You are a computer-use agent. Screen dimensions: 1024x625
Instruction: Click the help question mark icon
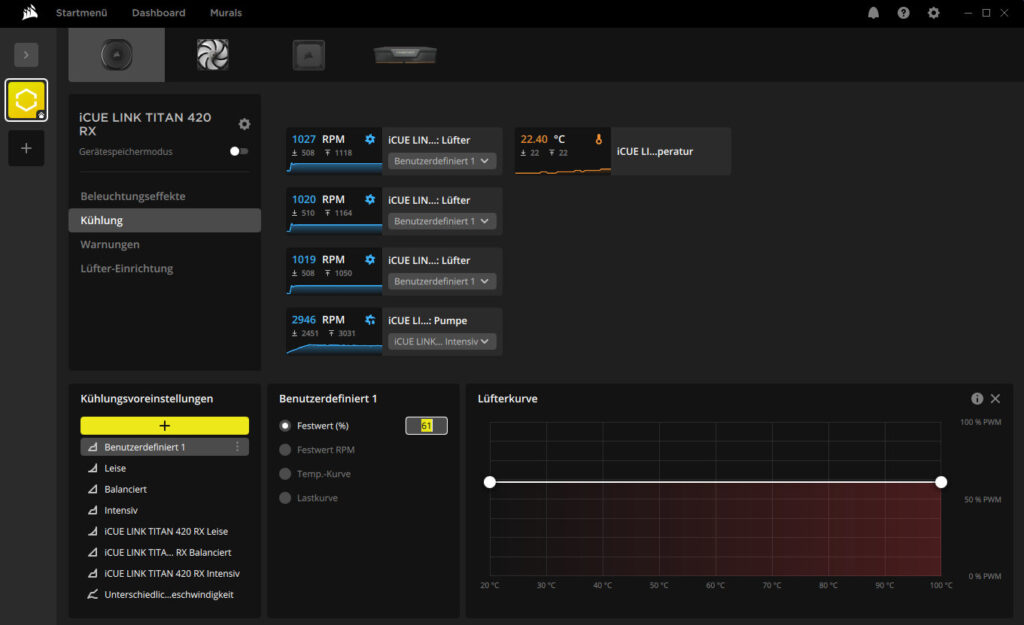tap(903, 13)
